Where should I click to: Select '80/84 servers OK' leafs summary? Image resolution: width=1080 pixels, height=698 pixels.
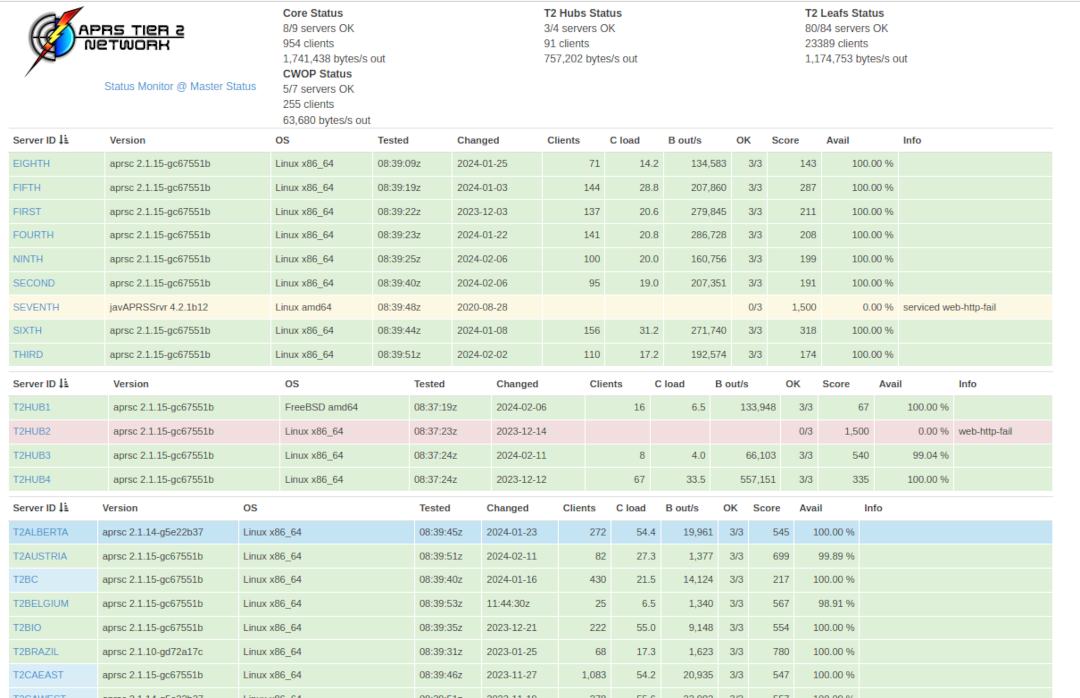click(847, 28)
